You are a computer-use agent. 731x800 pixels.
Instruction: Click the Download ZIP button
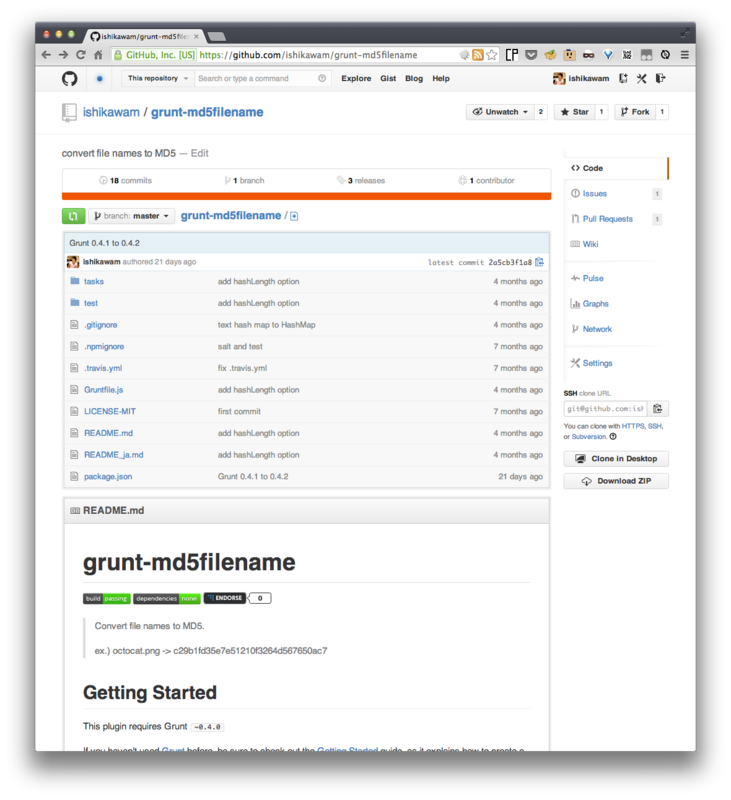coord(616,481)
